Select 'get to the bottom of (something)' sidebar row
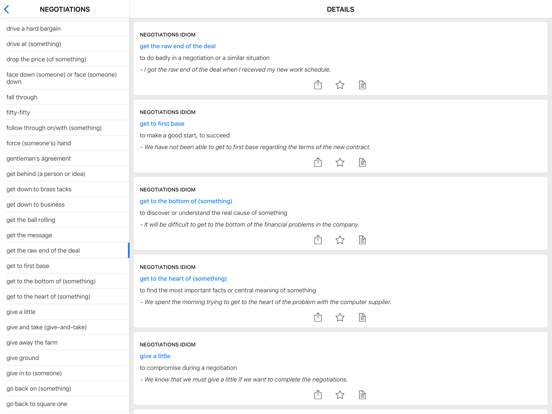552x414 pixels. click(65, 281)
